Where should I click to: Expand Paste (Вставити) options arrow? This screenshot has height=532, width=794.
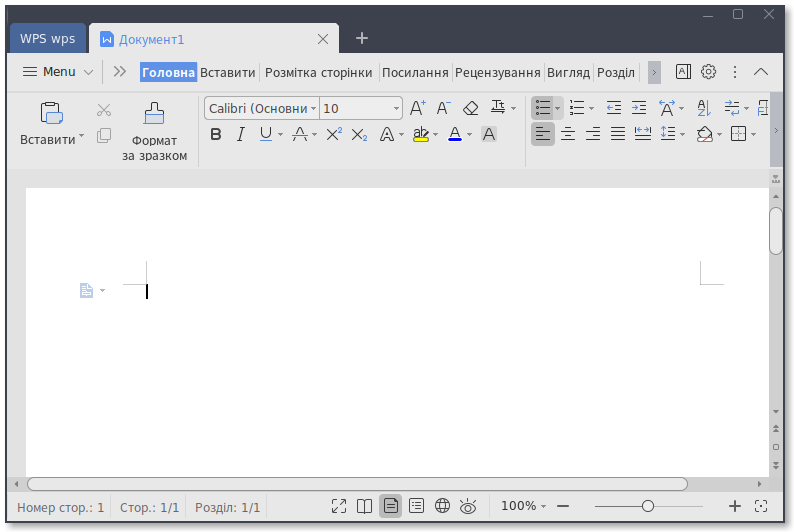82,136
